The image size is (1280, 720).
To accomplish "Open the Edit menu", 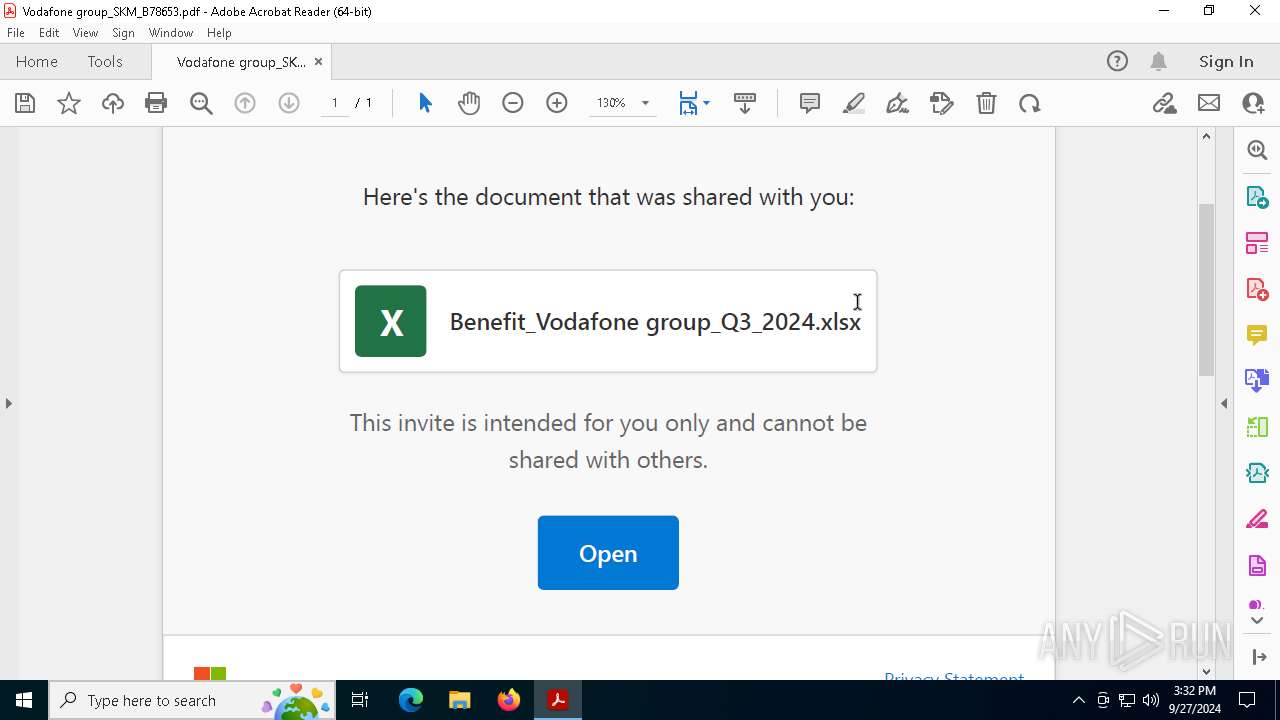I will 49,33.
